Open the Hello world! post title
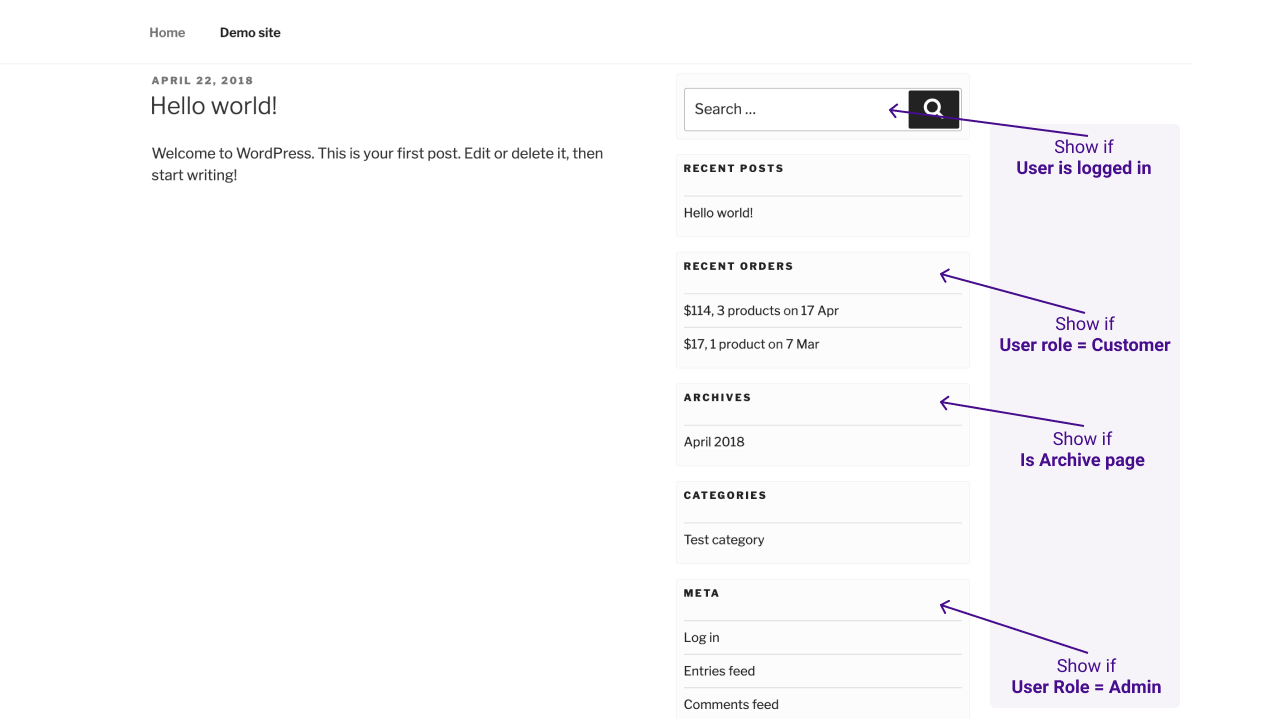This screenshot has width=1280, height=720. coord(213,106)
